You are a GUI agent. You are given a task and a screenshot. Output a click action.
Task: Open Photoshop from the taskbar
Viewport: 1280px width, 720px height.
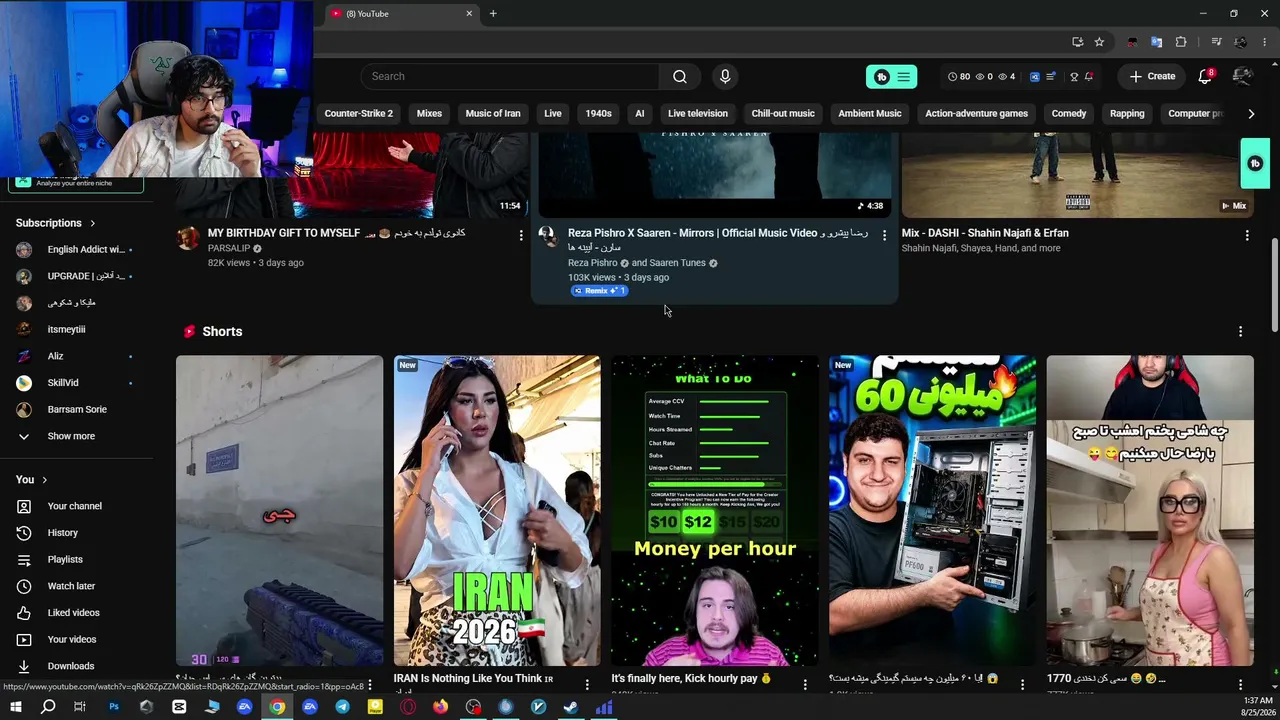pos(114,707)
